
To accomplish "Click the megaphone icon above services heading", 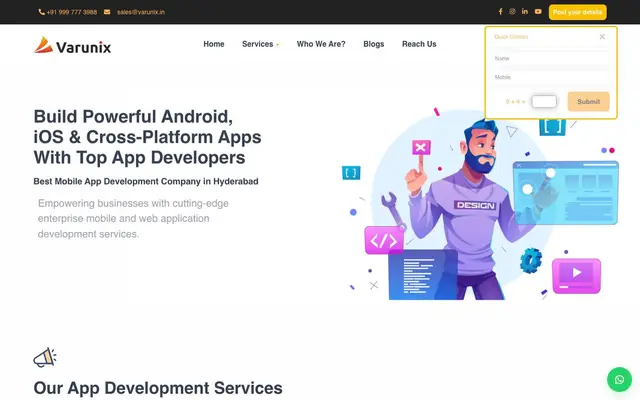I will 45,358.
